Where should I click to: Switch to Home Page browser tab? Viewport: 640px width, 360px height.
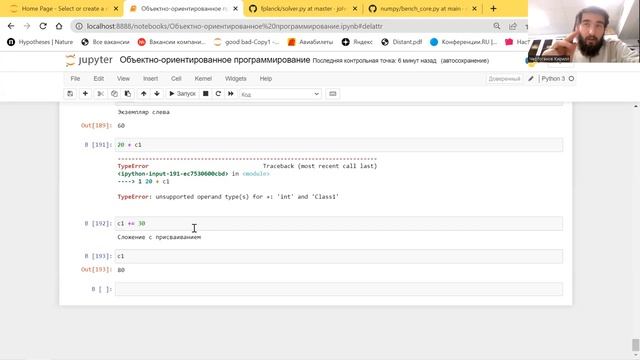(x=62, y=9)
